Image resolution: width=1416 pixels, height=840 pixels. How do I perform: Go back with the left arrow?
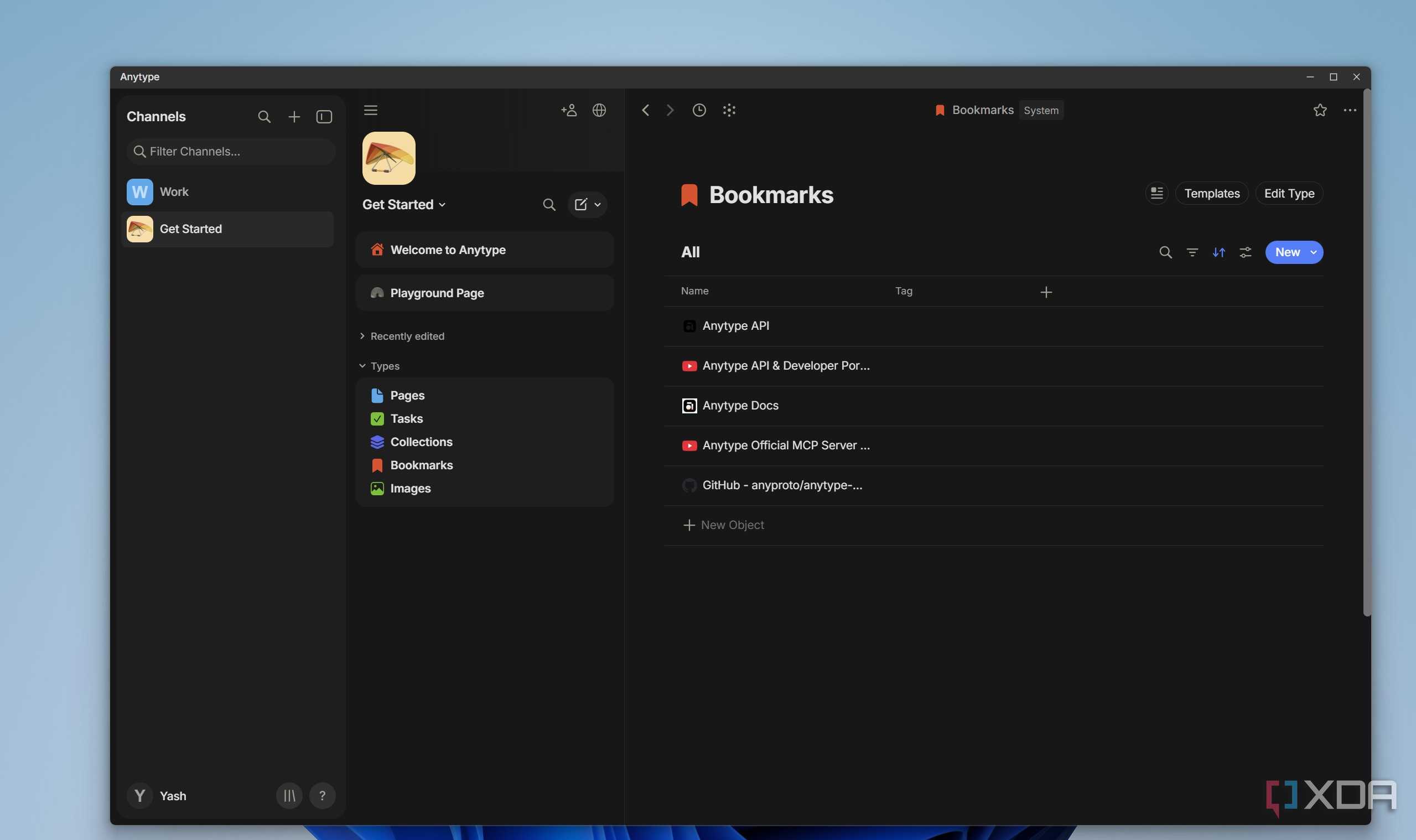coord(645,110)
